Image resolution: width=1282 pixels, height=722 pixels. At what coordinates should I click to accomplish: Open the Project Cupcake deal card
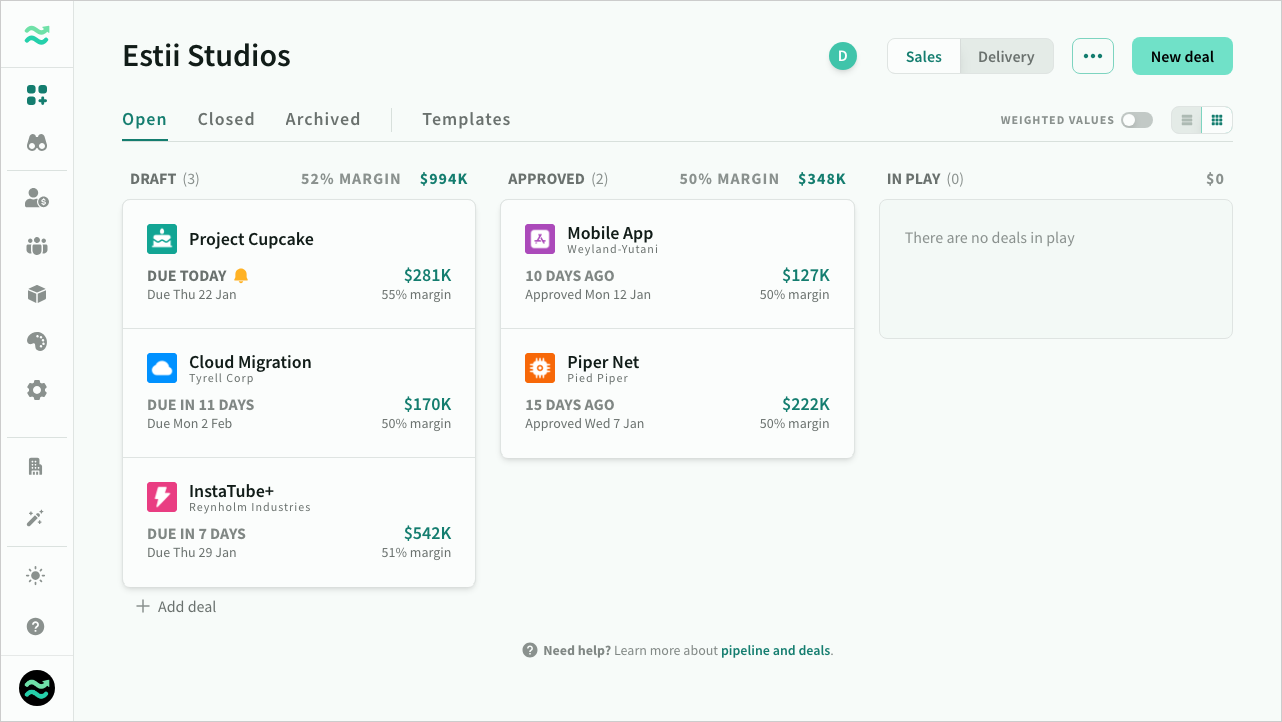click(x=299, y=264)
